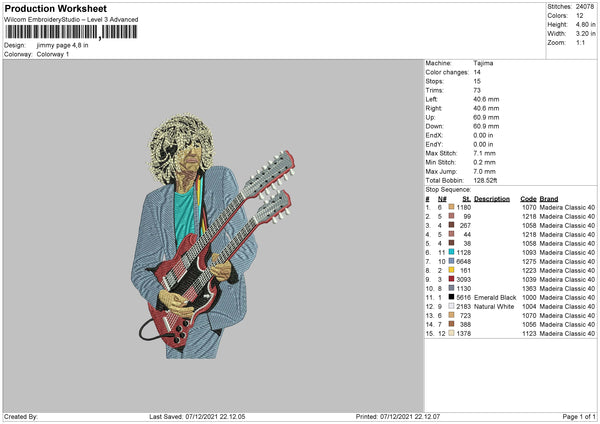Viewport: 600px width, 424px height.
Task: Click the Stop Sequence heading
Action: pyautogui.click(x=448, y=190)
